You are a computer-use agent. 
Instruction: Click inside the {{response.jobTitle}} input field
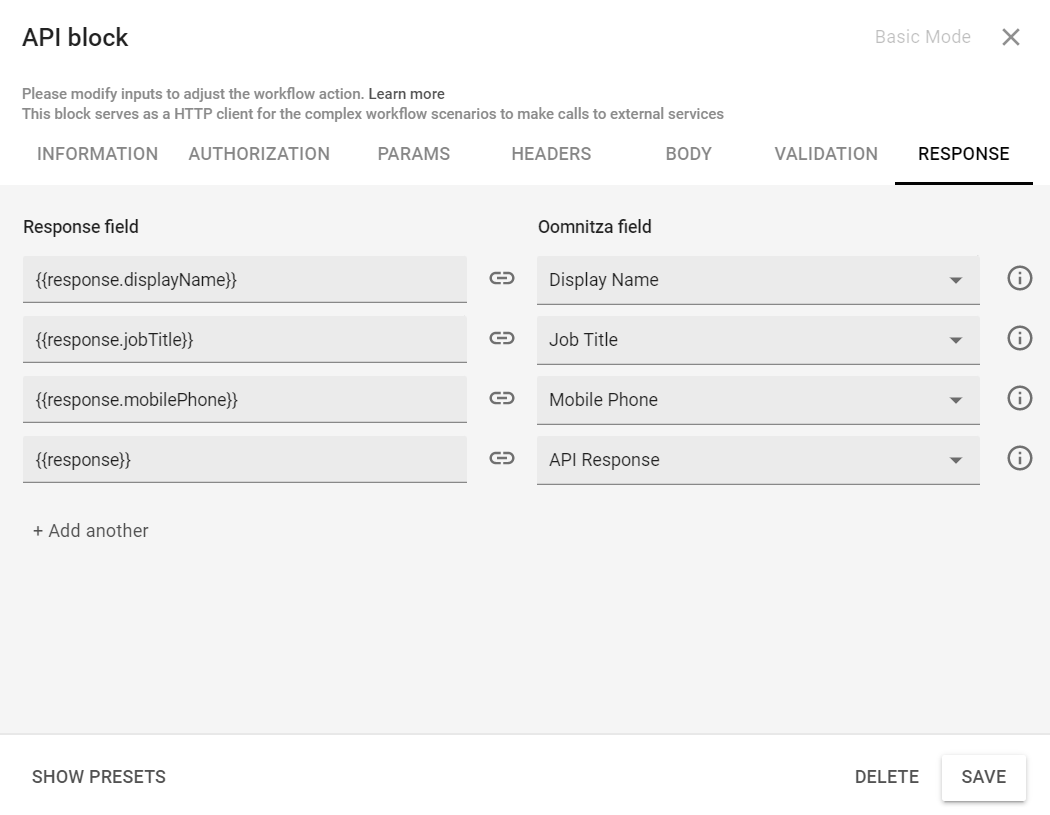coord(245,339)
